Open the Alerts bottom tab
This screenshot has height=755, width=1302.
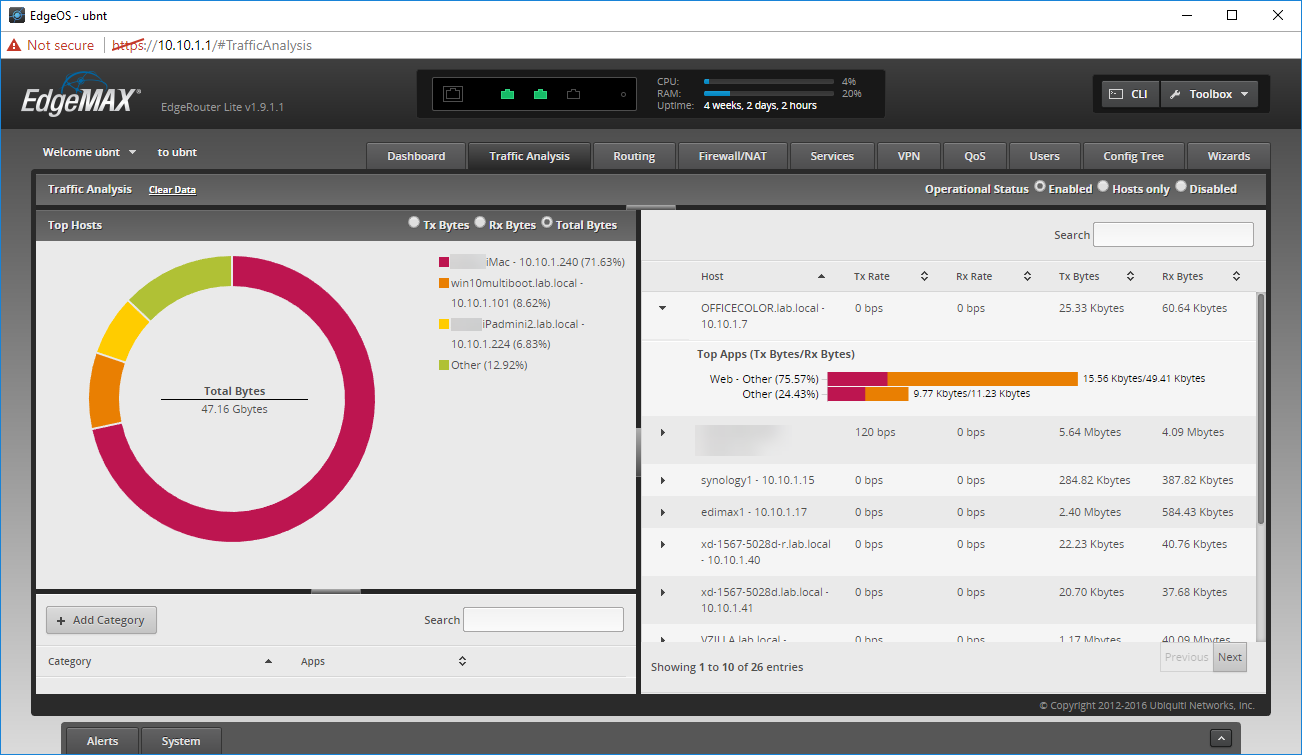(x=102, y=741)
